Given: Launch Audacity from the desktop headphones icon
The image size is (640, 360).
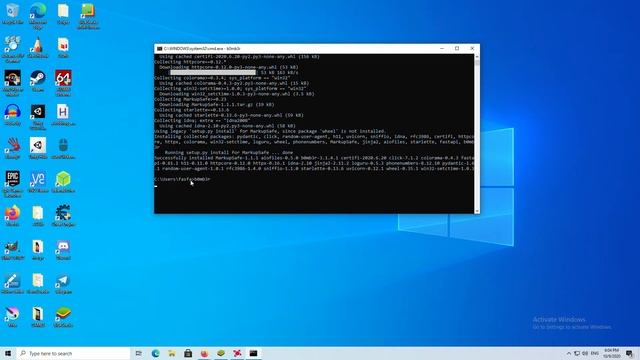Looking at the screenshot, I should (x=13, y=114).
